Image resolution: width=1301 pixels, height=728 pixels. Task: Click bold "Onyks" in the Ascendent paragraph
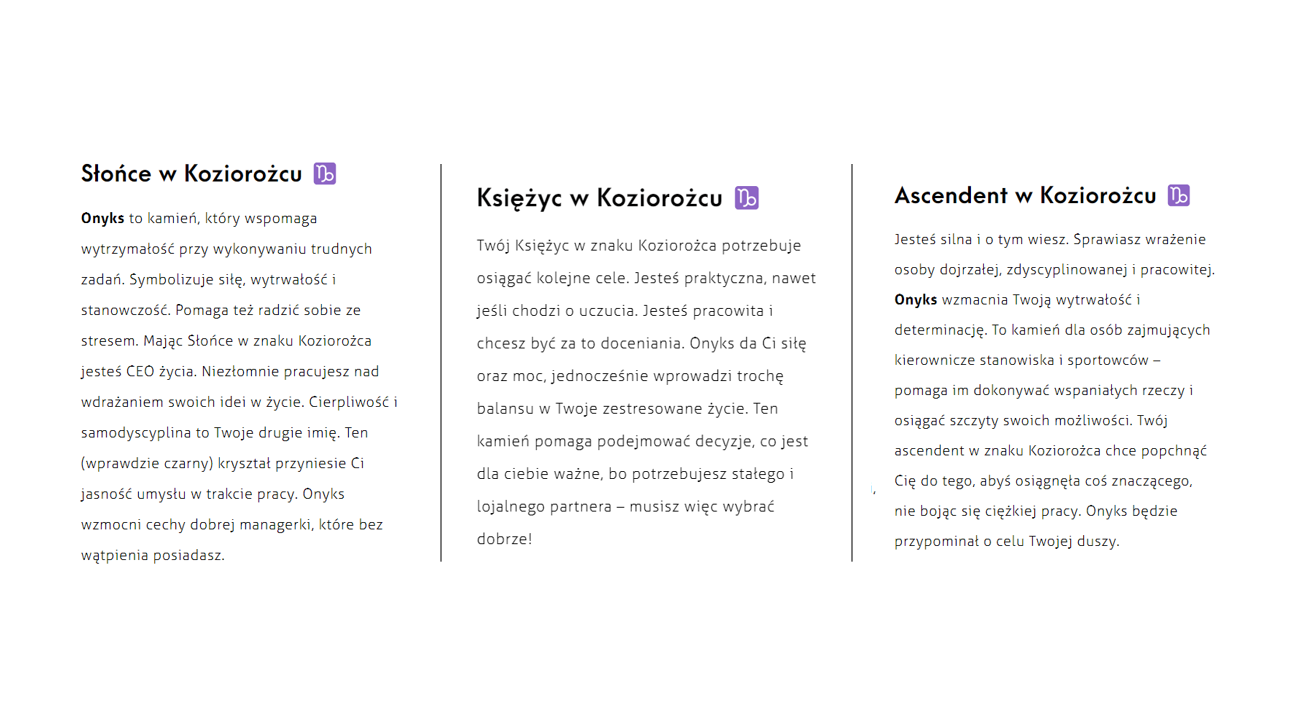click(x=915, y=300)
